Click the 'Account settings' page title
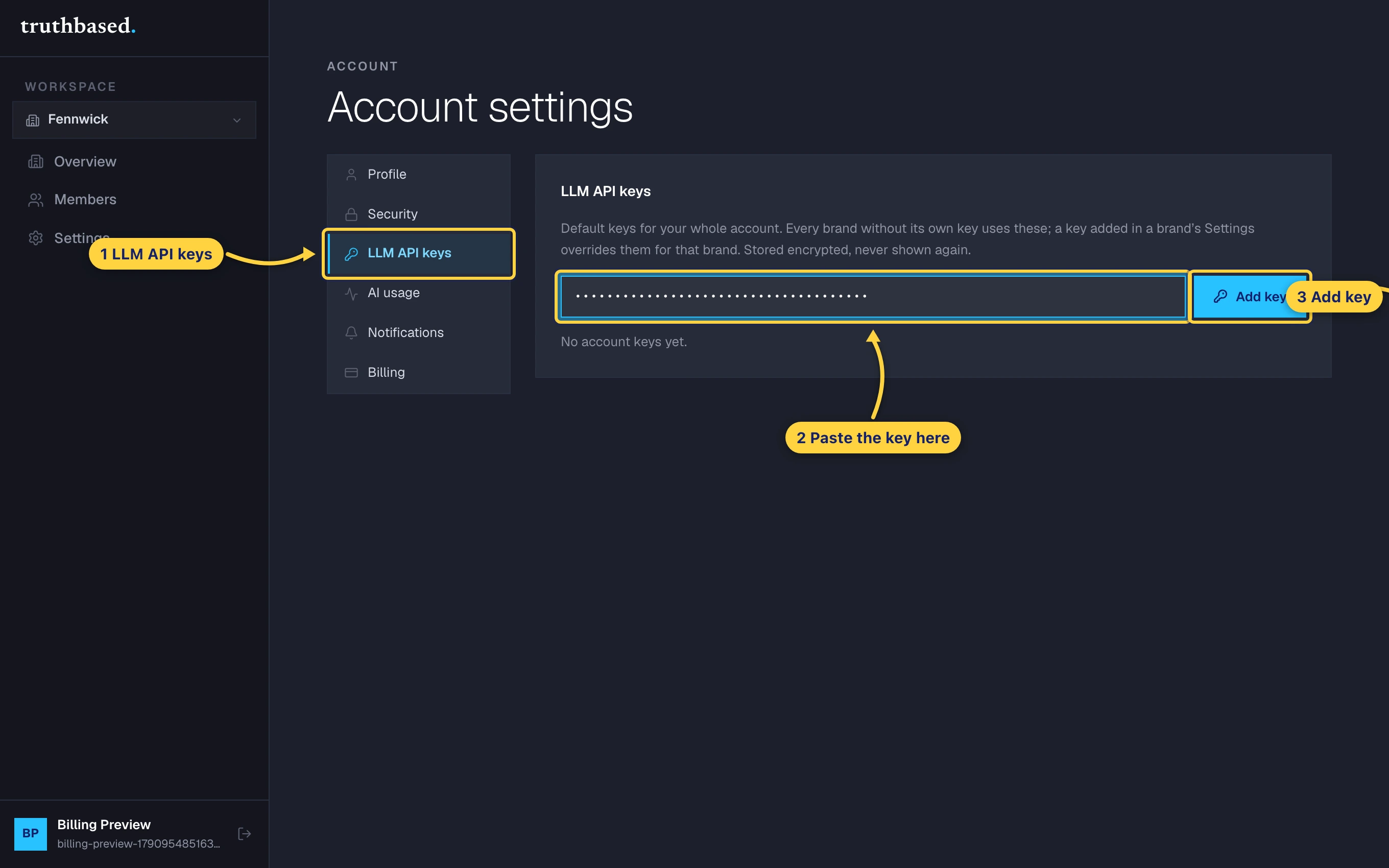The image size is (1389, 868). click(480, 107)
